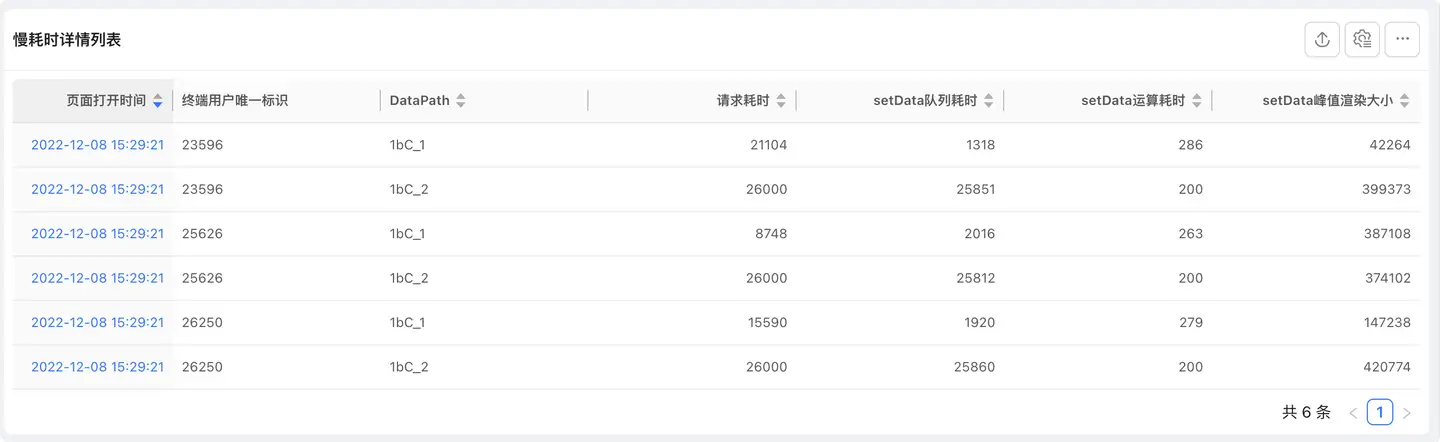This screenshot has width=1440, height=442.
Task: Open the timestamp link in the last table row
Action: pyautogui.click(x=97, y=367)
